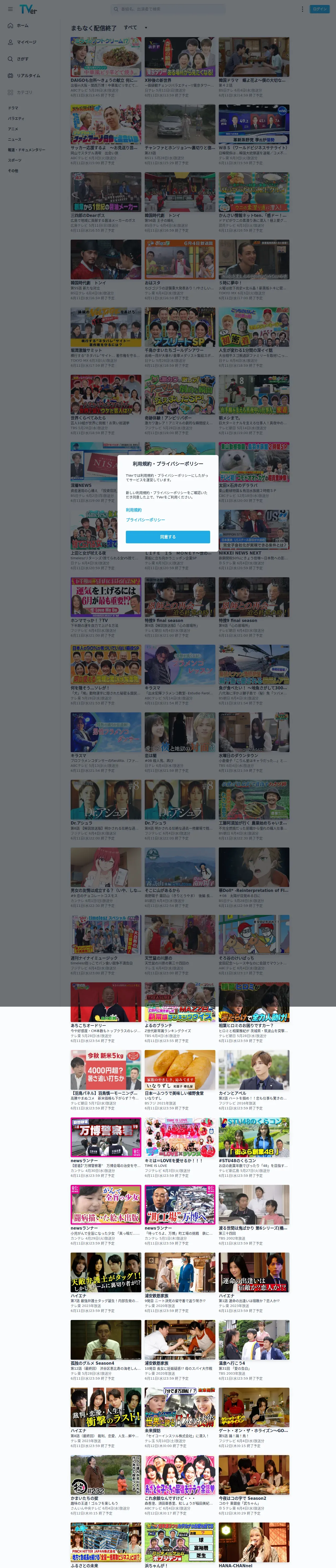Image resolution: width=336 pixels, height=1568 pixels.
Task: Open 未来探訪 thumbnail
Action: coord(180,1407)
